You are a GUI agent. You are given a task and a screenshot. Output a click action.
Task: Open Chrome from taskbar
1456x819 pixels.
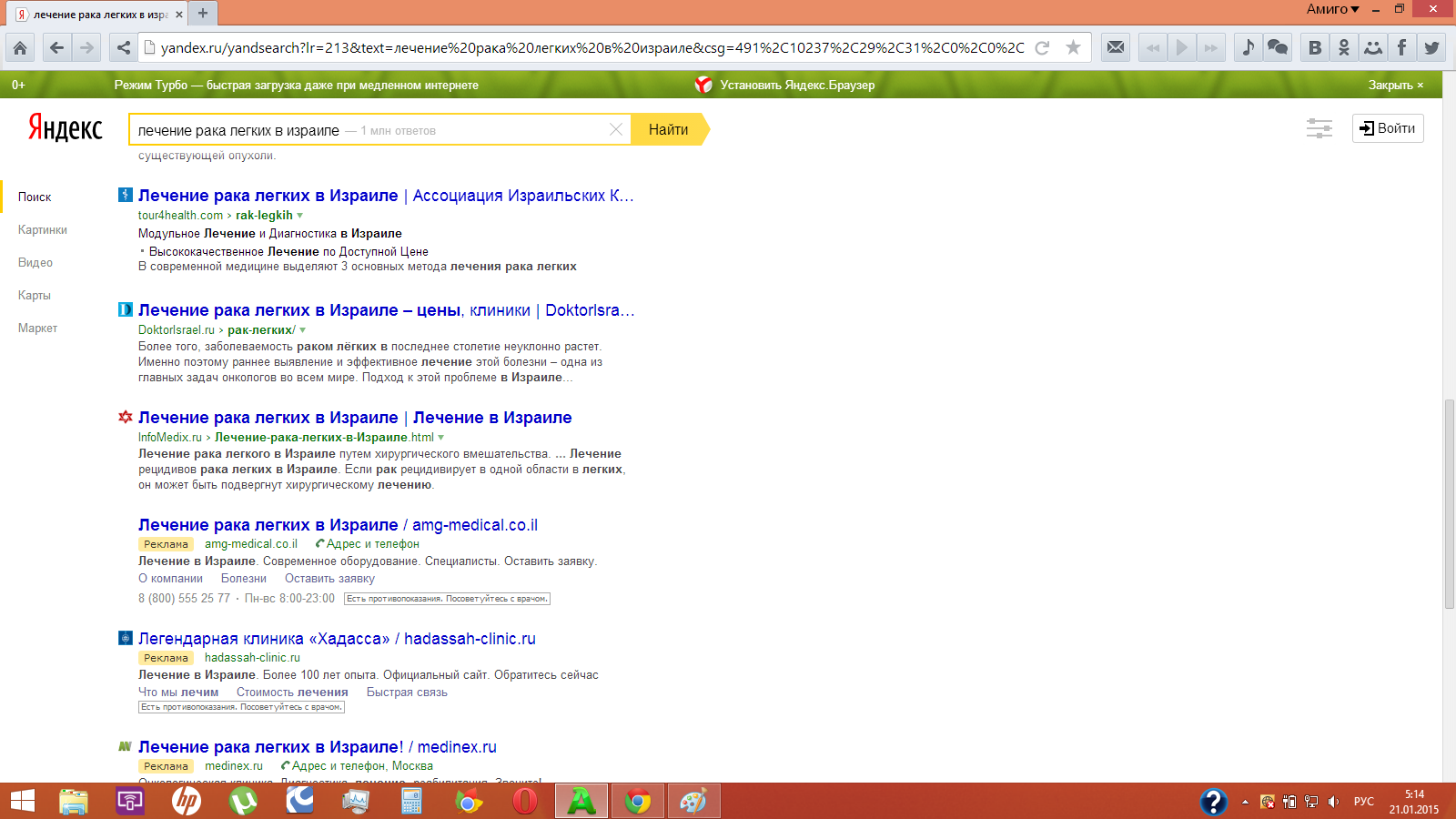pyautogui.click(x=638, y=801)
